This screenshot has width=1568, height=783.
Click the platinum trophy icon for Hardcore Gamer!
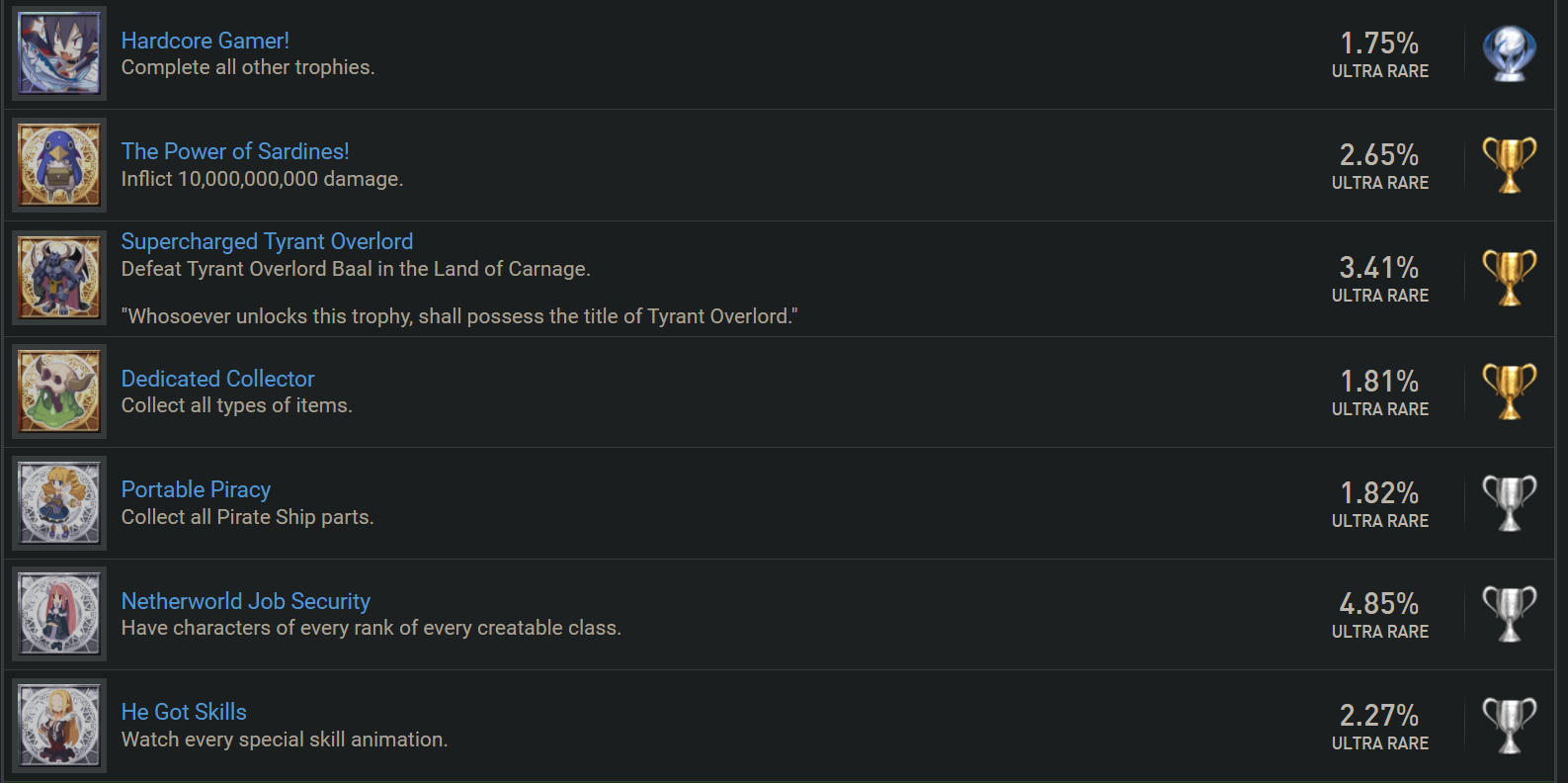1510,53
